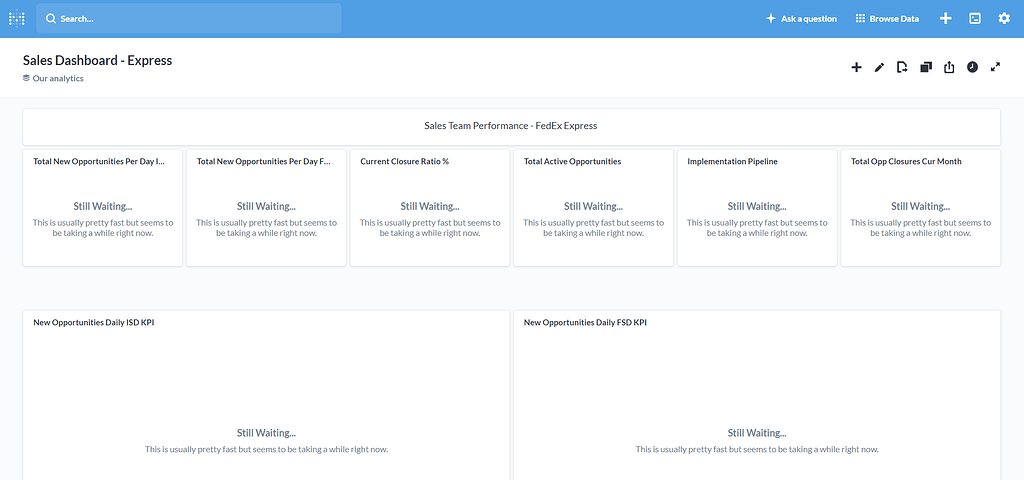This screenshot has height=480, width=1024.
Task: Click Still Waiting text in Current Closure Ratio card
Action: point(430,206)
